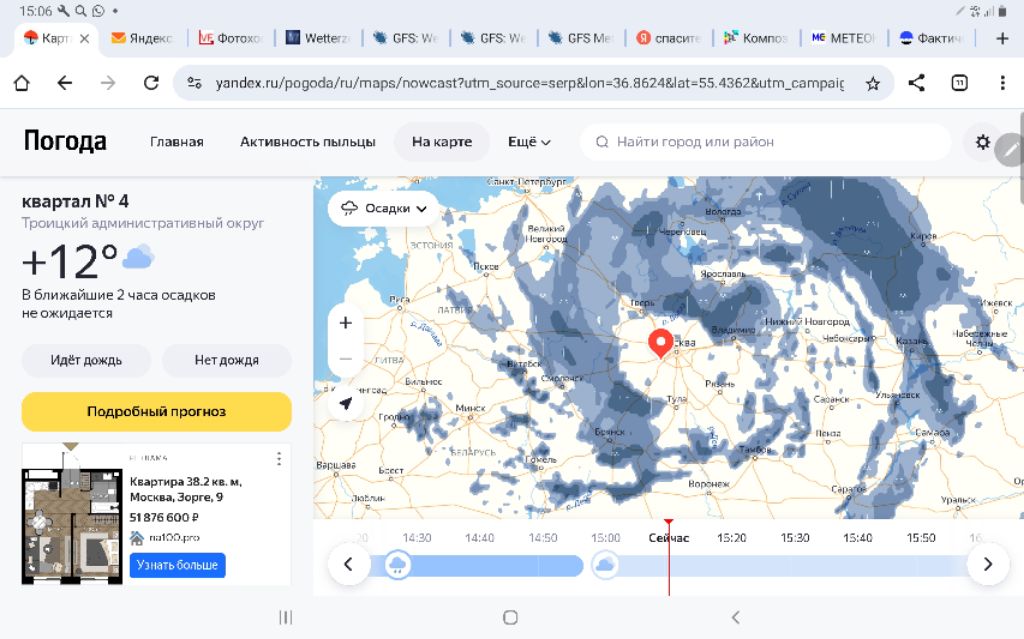This screenshot has height=639, width=1024.
Task: Open weather settings gear
Action: (x=982, y=142)
